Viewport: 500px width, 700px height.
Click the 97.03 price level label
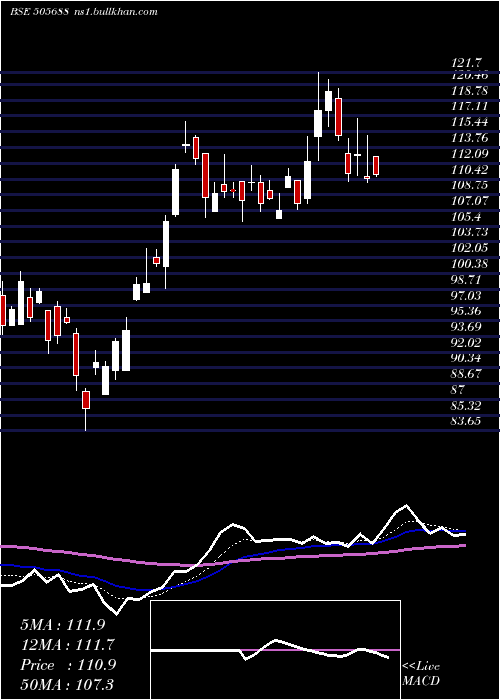[467, 295]
